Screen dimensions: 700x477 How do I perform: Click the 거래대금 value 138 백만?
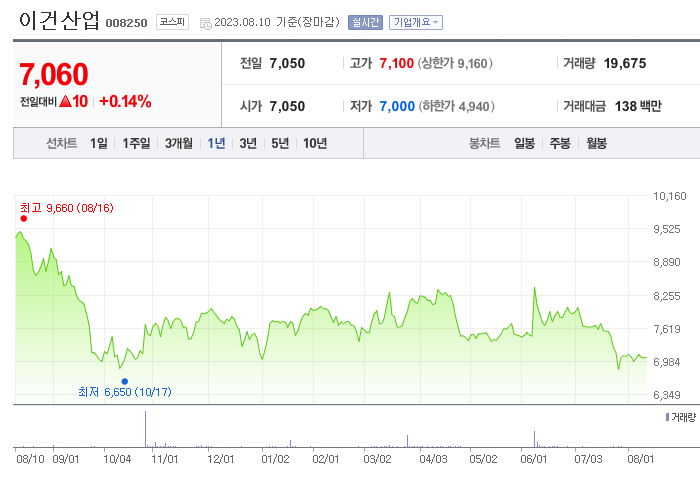pos(638,106)
